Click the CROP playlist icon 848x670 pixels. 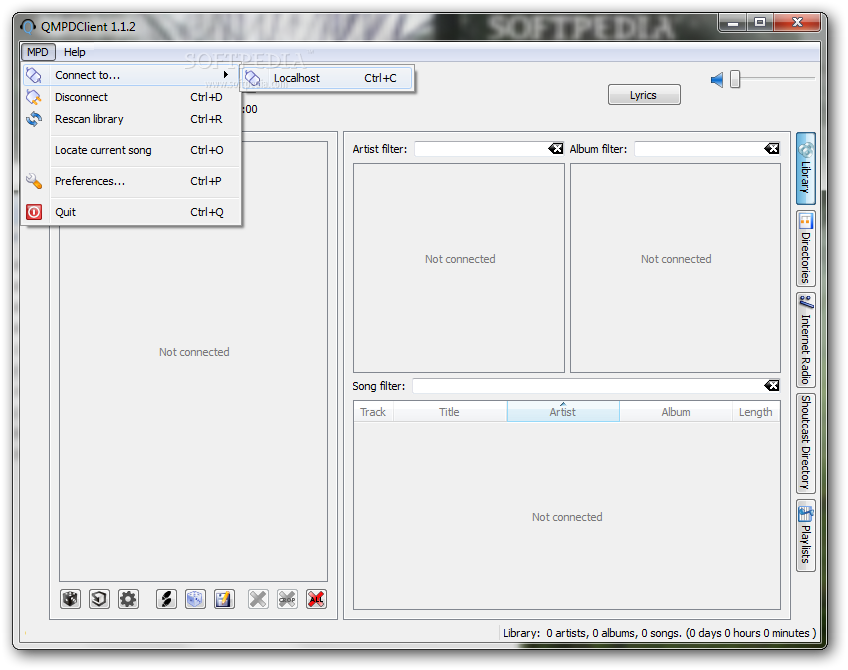[287, 599]
